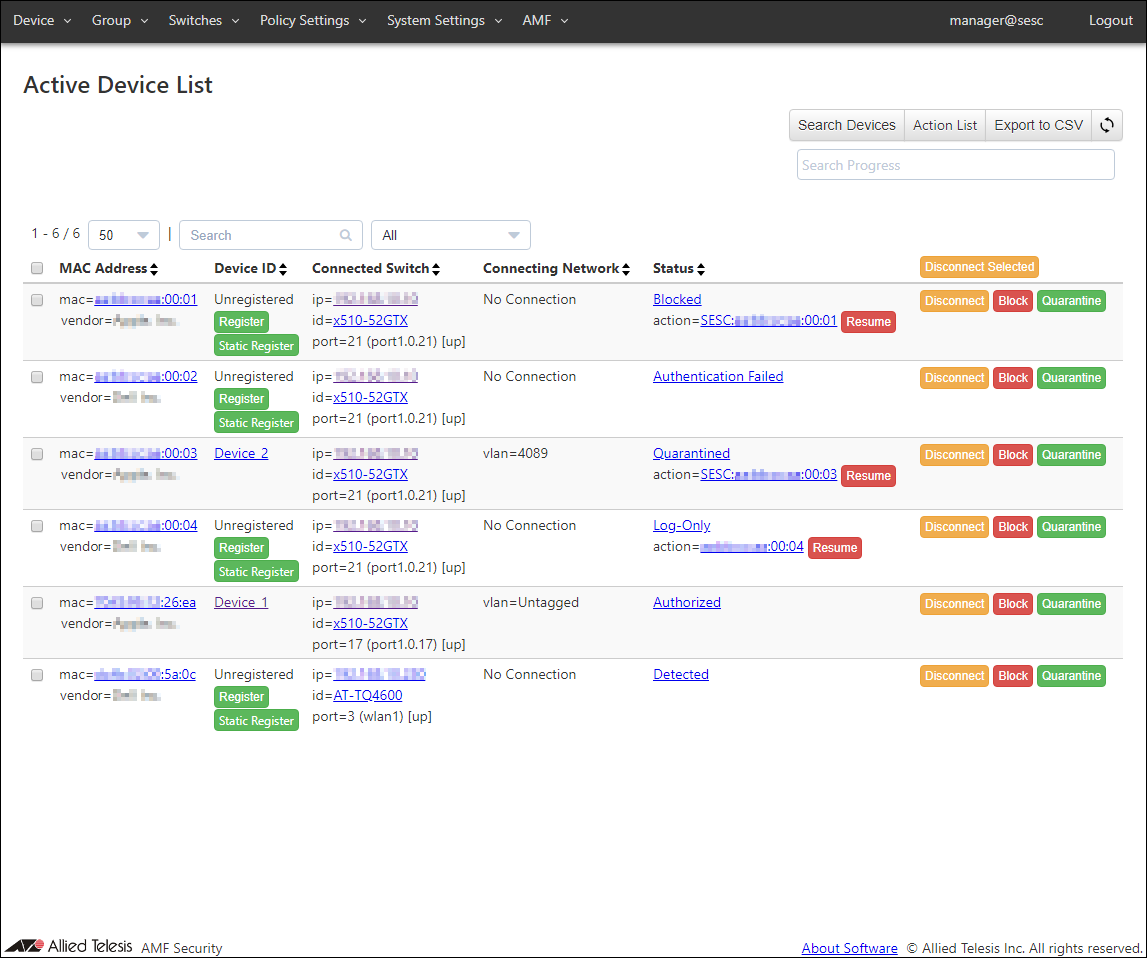Click the Allied Telesis logo in footer
Image resolution: width=1147 pixels, height=958 pixels.
coord(68,947)
